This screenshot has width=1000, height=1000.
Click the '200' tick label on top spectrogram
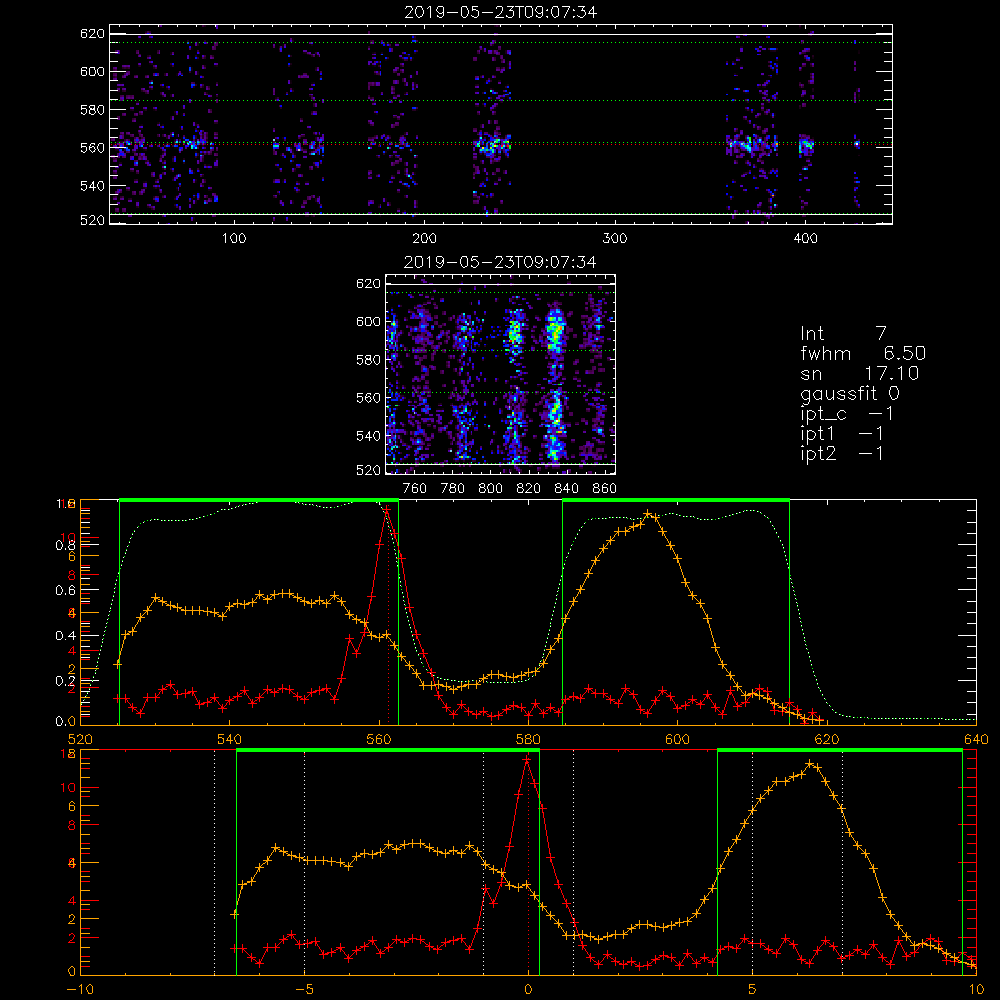424,239
